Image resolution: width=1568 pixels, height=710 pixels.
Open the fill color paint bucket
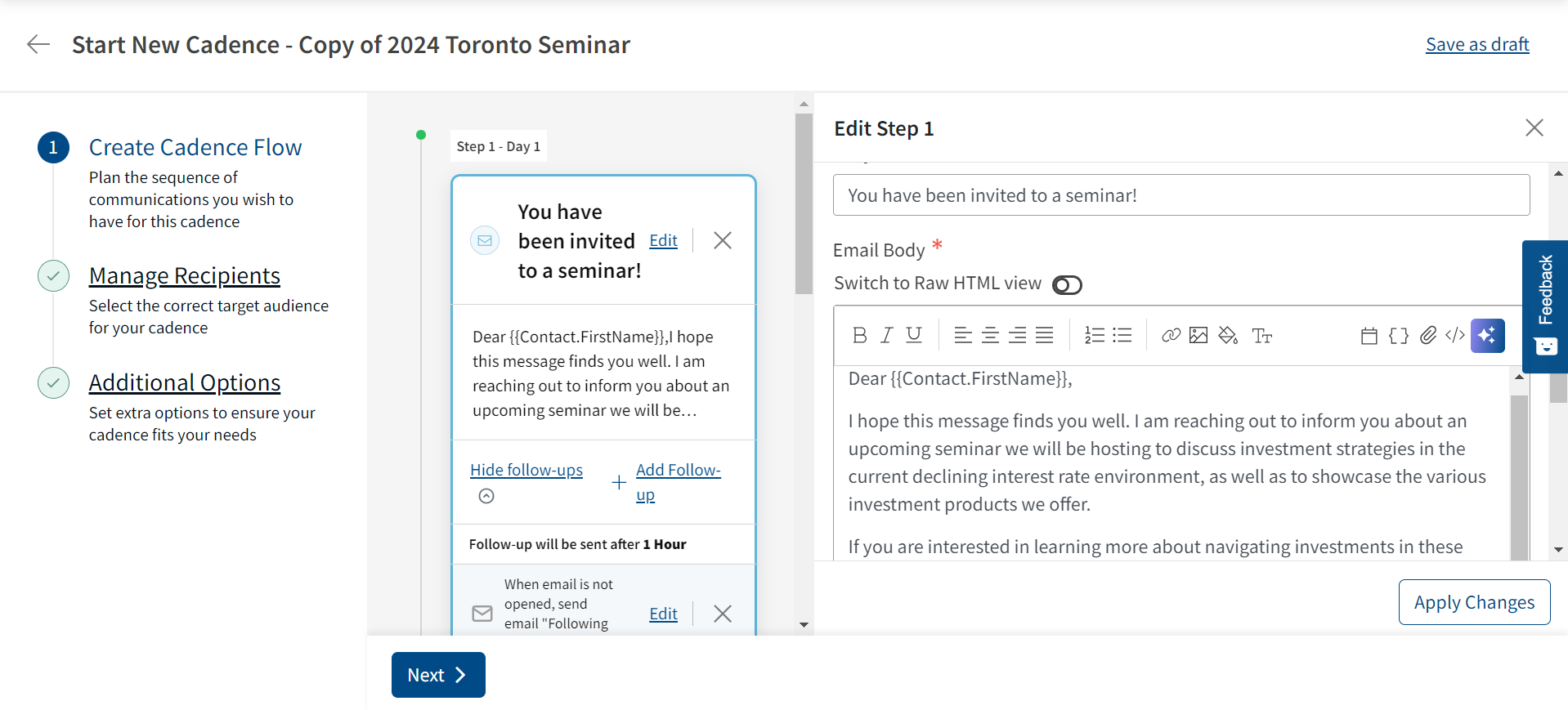pyautogui.click(x=1228, y=335)
